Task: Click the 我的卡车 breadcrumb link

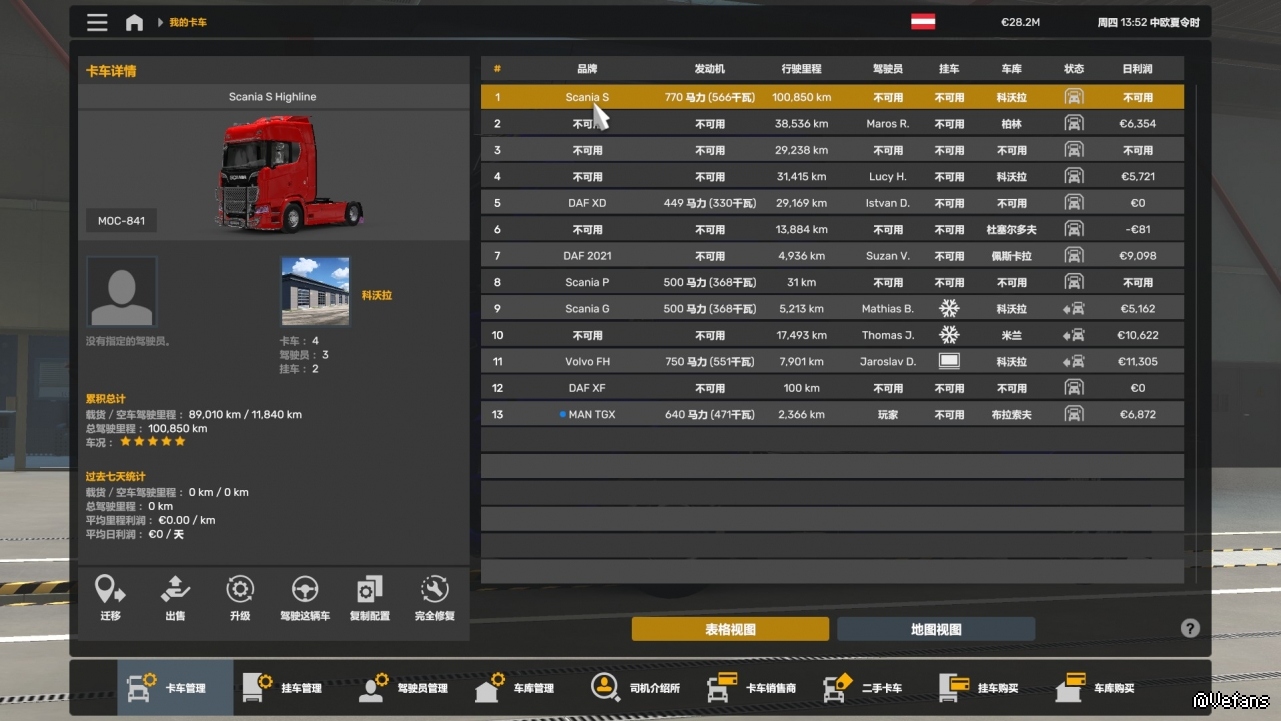Action: [188, 22]
